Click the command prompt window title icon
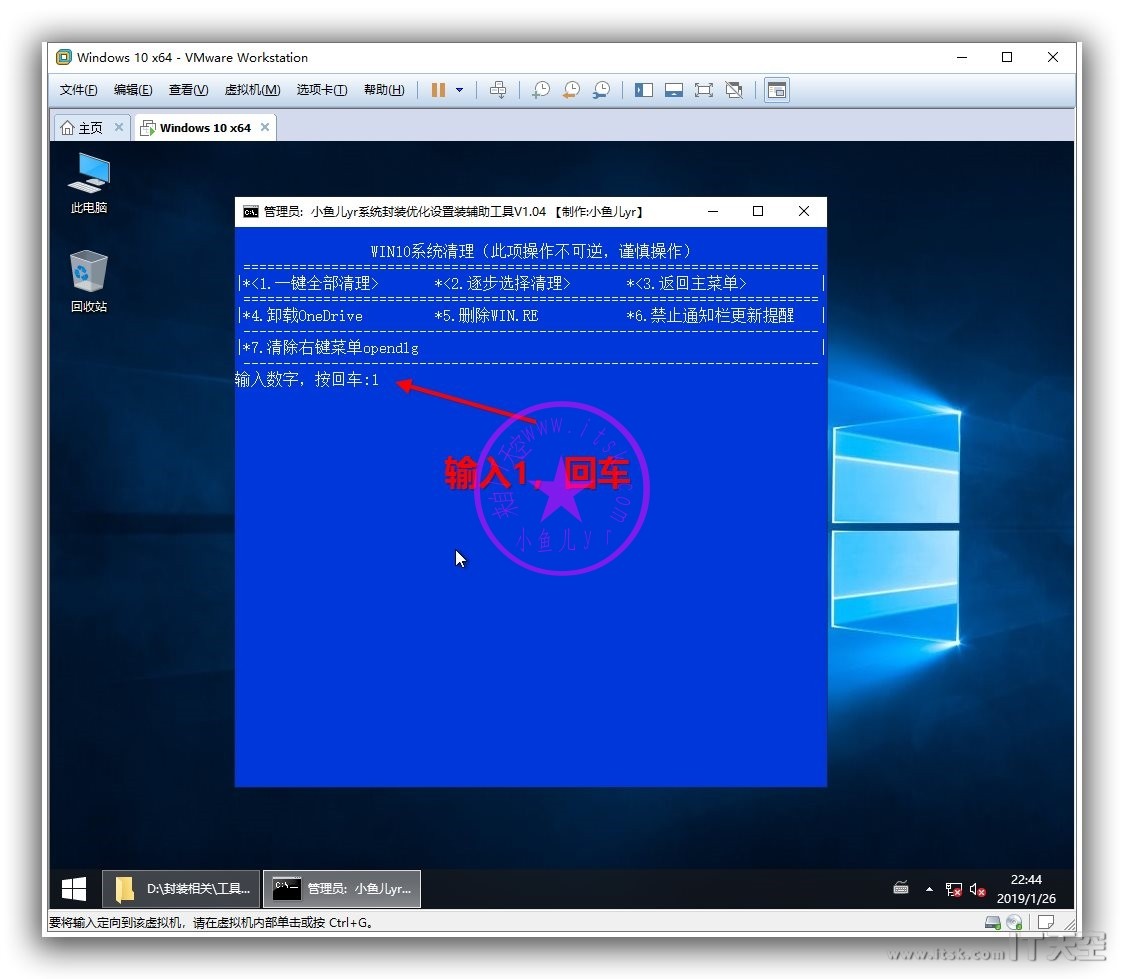The width and height of the screenshot is (1124, 979). point(250,211)
